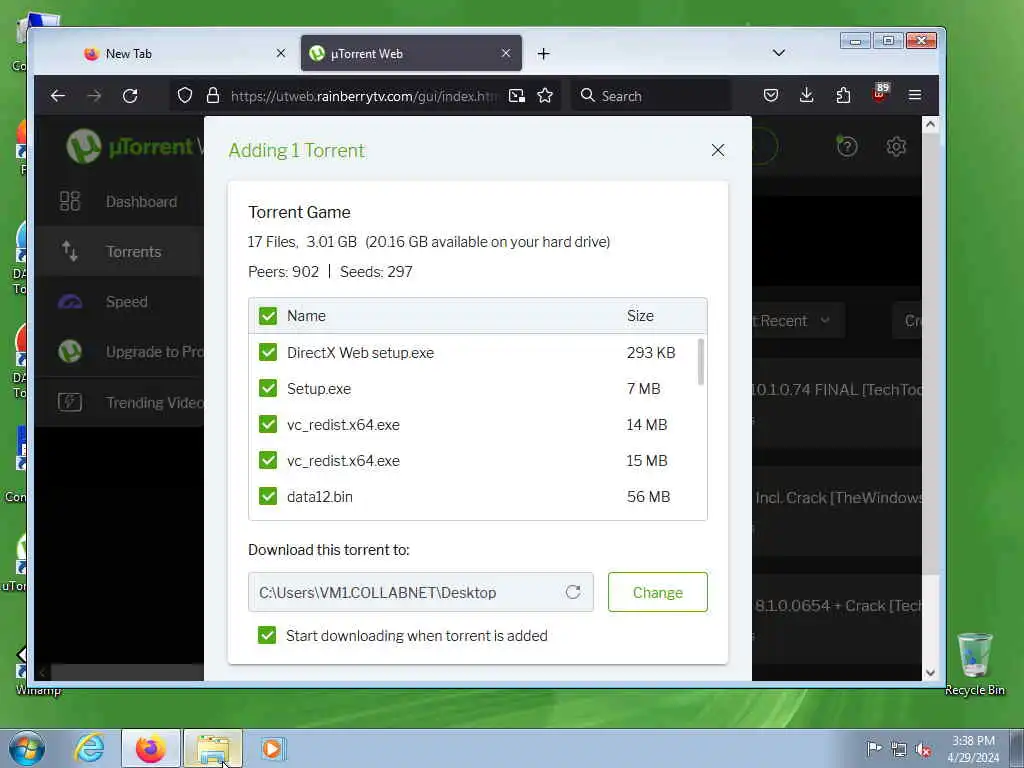Click the Firefox taskbar icon

[x=150, y=748]
